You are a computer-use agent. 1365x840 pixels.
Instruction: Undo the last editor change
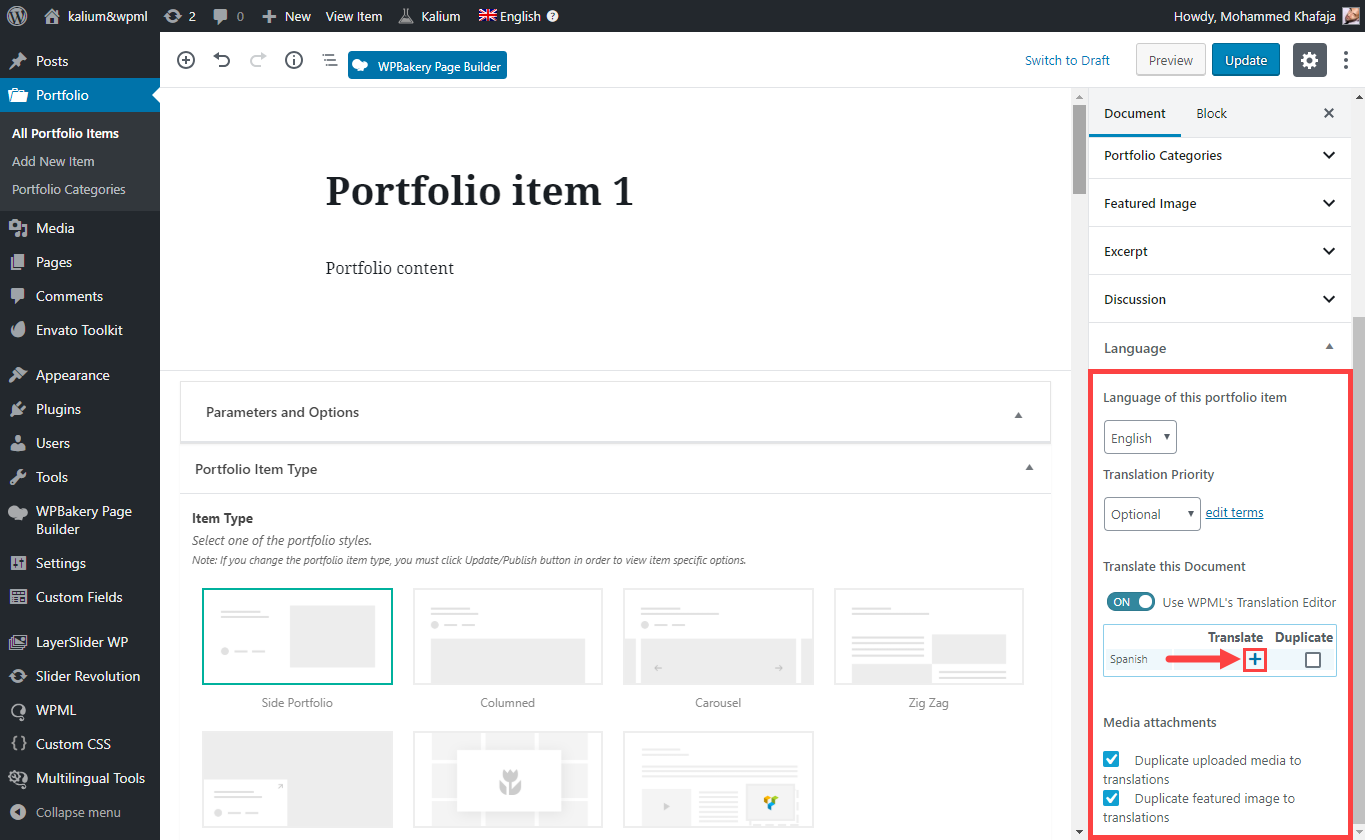[x=222, y=60]
